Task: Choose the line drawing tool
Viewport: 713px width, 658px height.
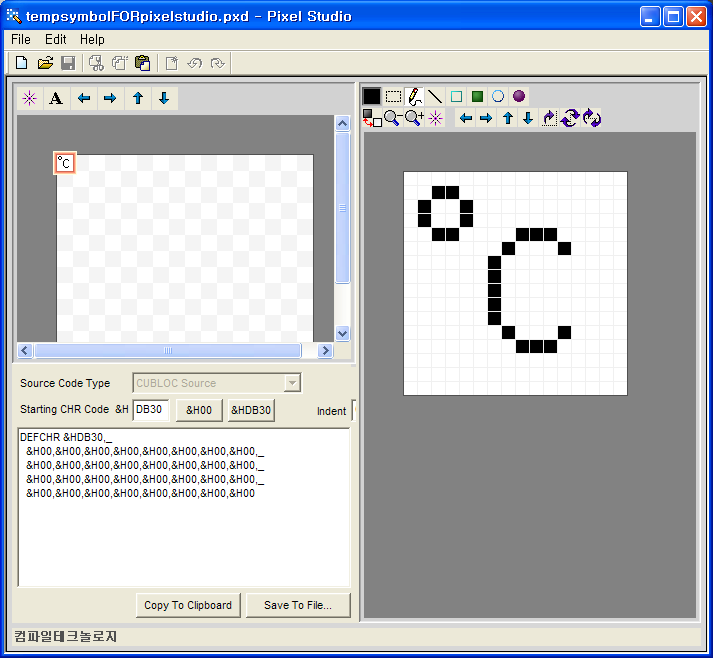Action: [435, 97]
